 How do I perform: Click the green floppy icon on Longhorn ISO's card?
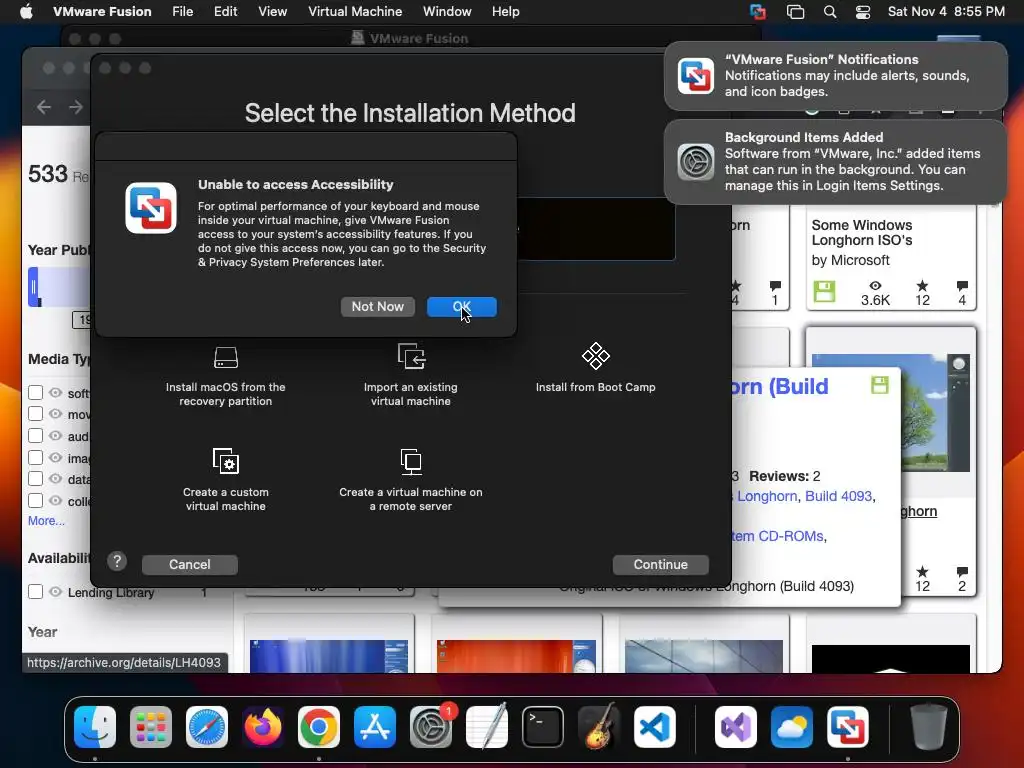coord(824,291)
